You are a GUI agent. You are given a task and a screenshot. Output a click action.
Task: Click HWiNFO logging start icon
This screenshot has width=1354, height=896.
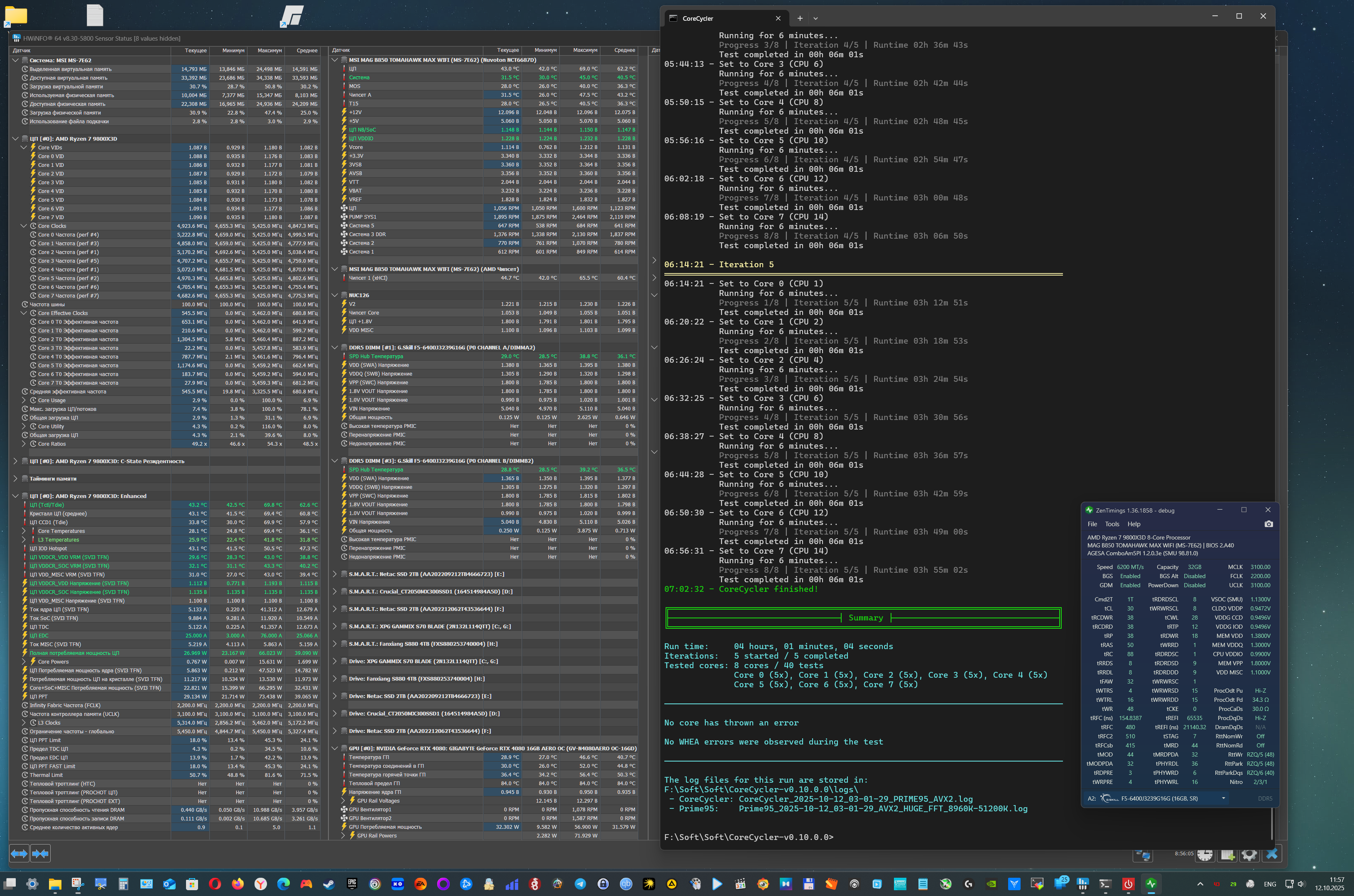pos(1227,855)
